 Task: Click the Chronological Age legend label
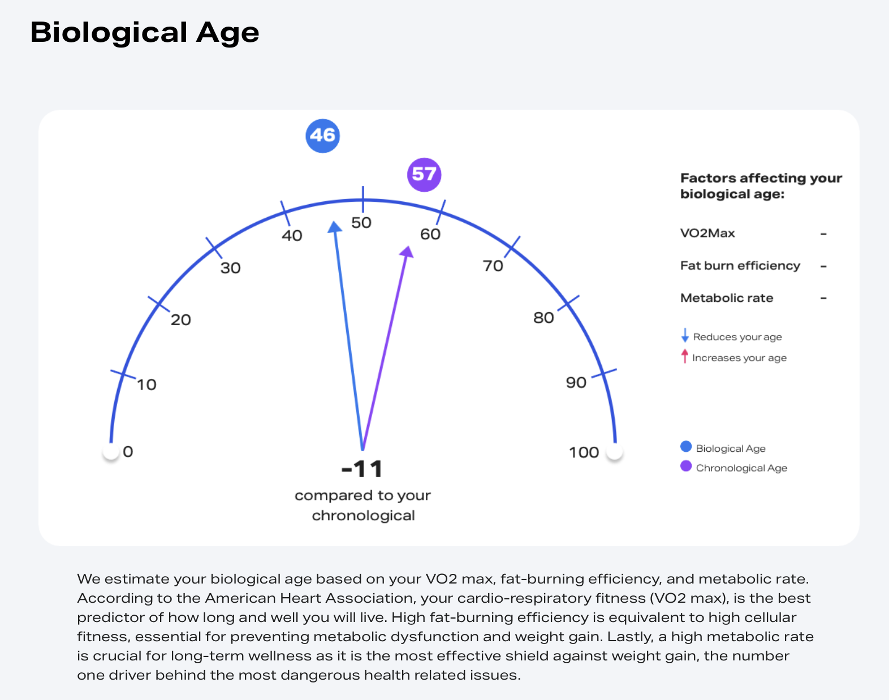[x=741, y=468]
